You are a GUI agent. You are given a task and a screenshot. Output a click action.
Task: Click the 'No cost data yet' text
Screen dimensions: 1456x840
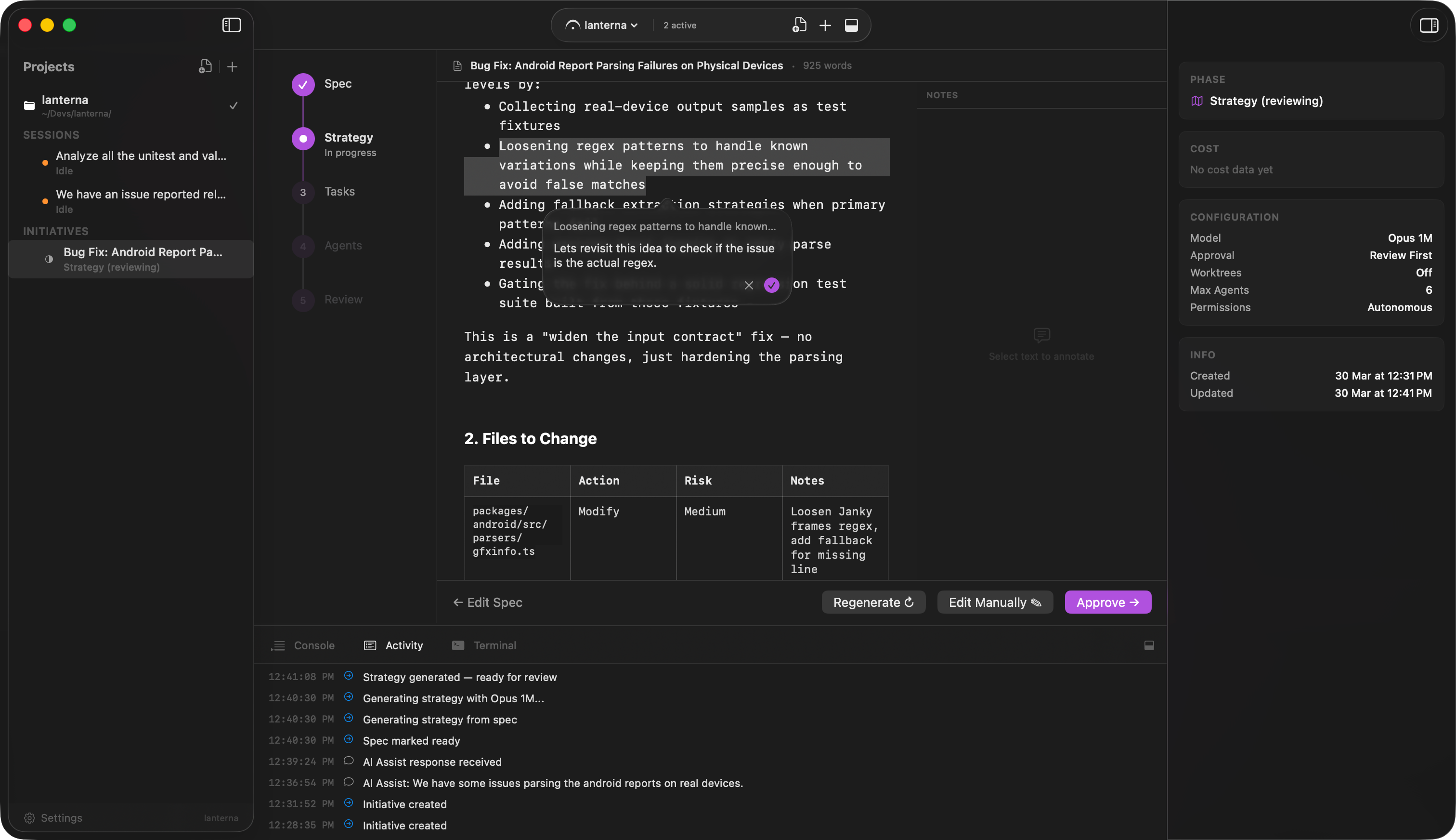1231,170
